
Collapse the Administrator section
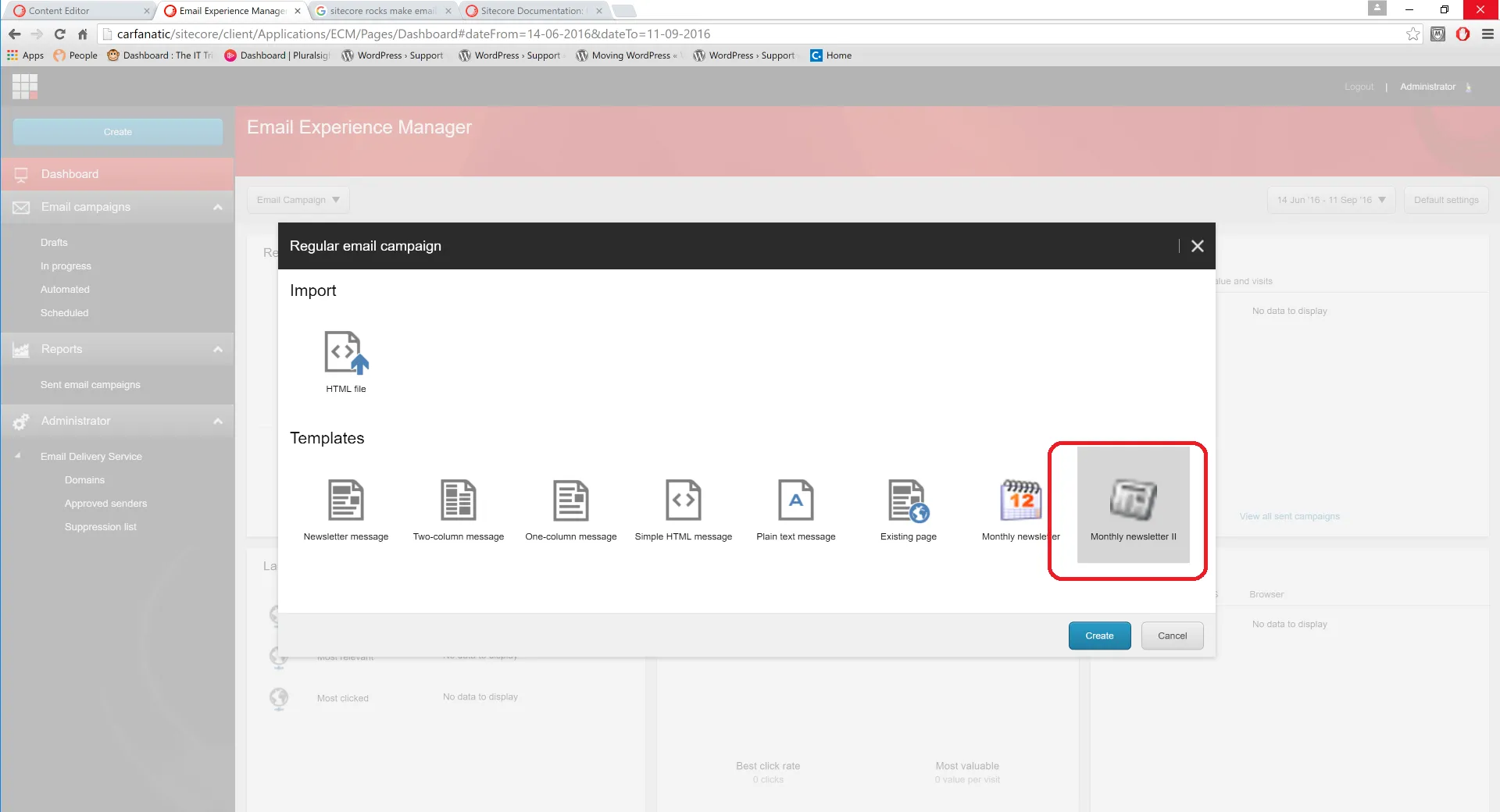click(218, 421)
